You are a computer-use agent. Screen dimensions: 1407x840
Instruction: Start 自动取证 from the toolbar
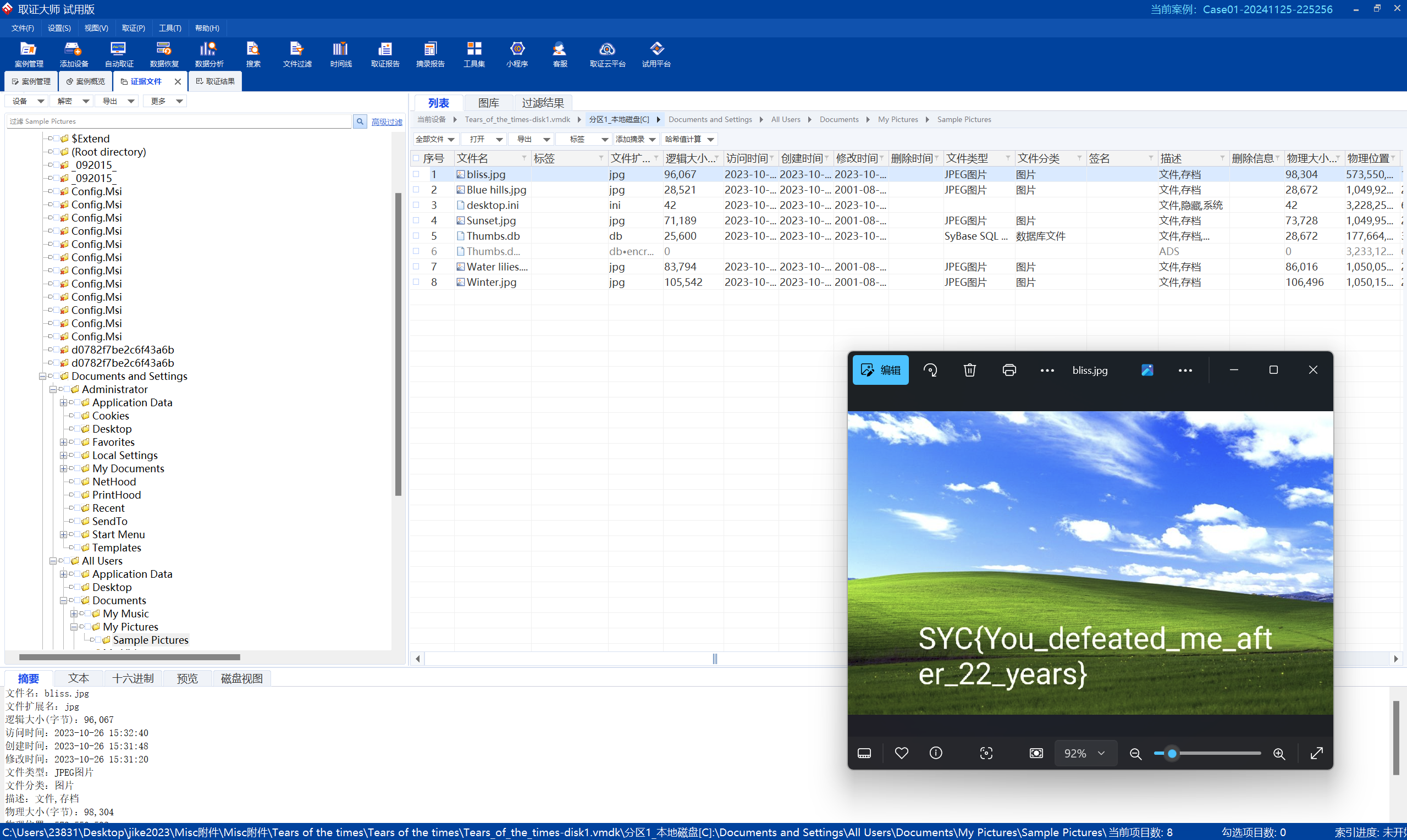coord(119,54)
